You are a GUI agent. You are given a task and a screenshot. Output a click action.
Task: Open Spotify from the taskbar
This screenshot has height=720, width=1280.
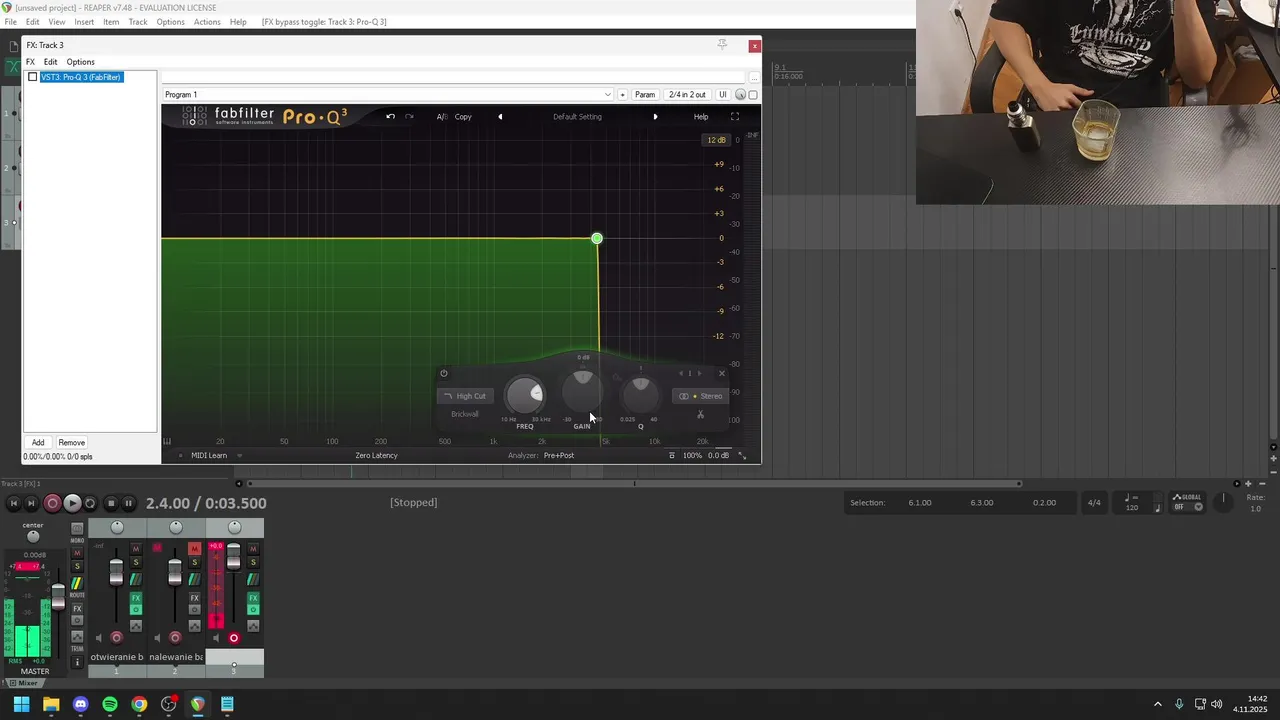[x=110, y=704]
